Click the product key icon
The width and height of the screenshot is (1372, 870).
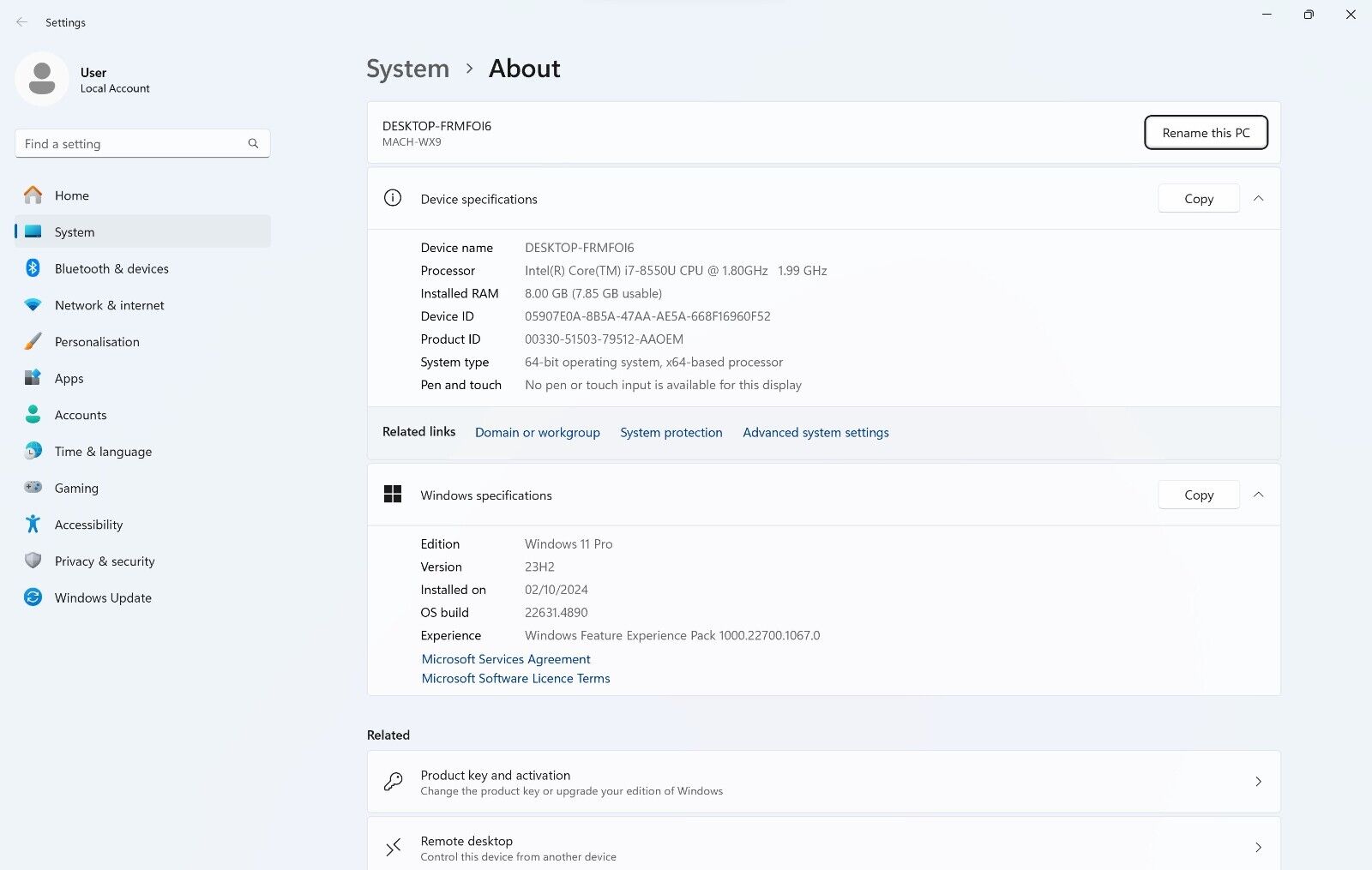point(393,782)
